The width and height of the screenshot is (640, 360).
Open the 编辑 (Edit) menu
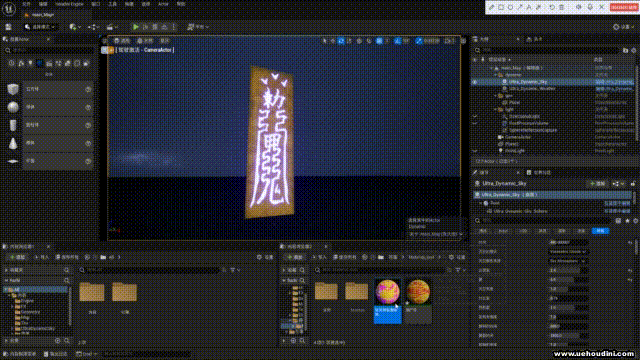click(x=43, y=4)
